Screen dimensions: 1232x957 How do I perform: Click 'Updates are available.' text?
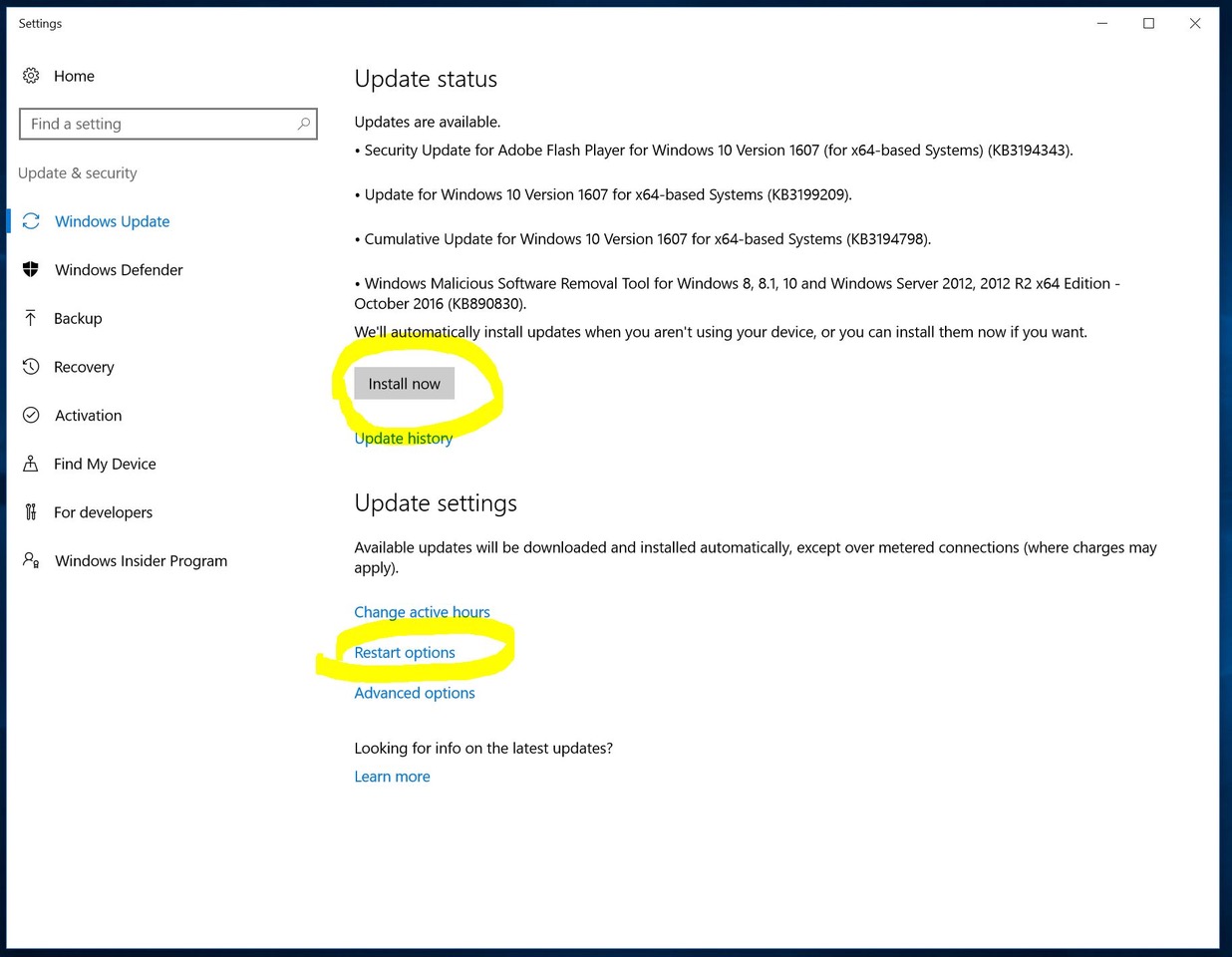pos(428,122)
